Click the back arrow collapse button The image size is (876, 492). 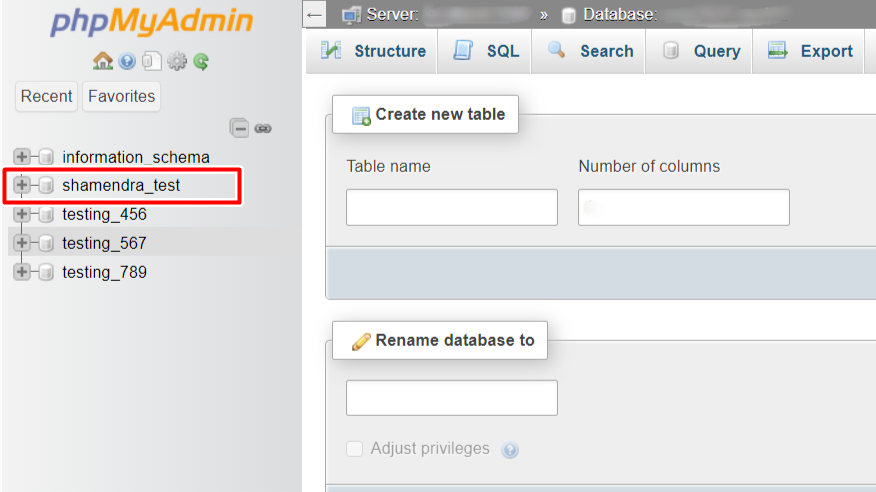315,15
